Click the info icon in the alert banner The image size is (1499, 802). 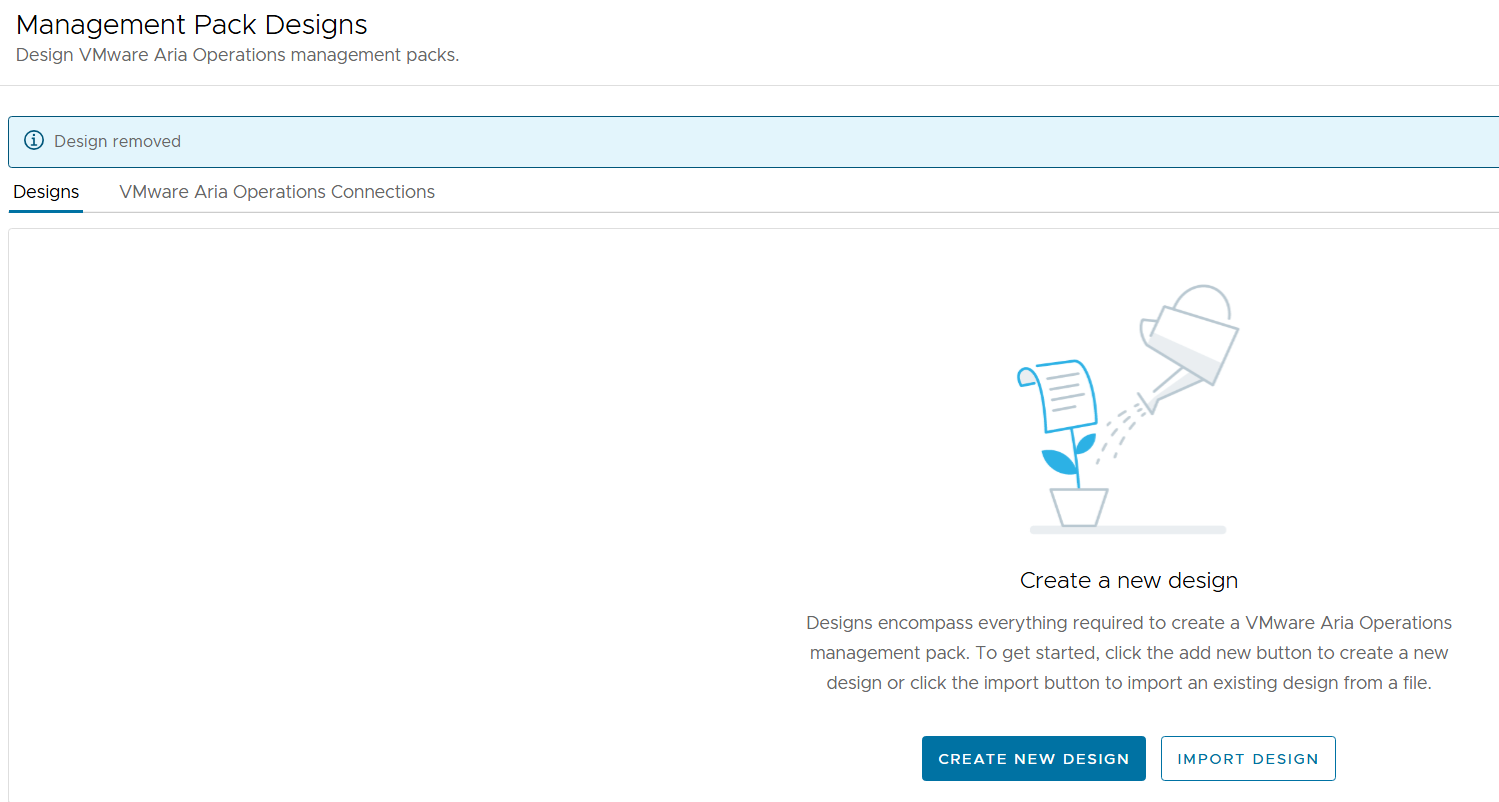coord(34,141)
